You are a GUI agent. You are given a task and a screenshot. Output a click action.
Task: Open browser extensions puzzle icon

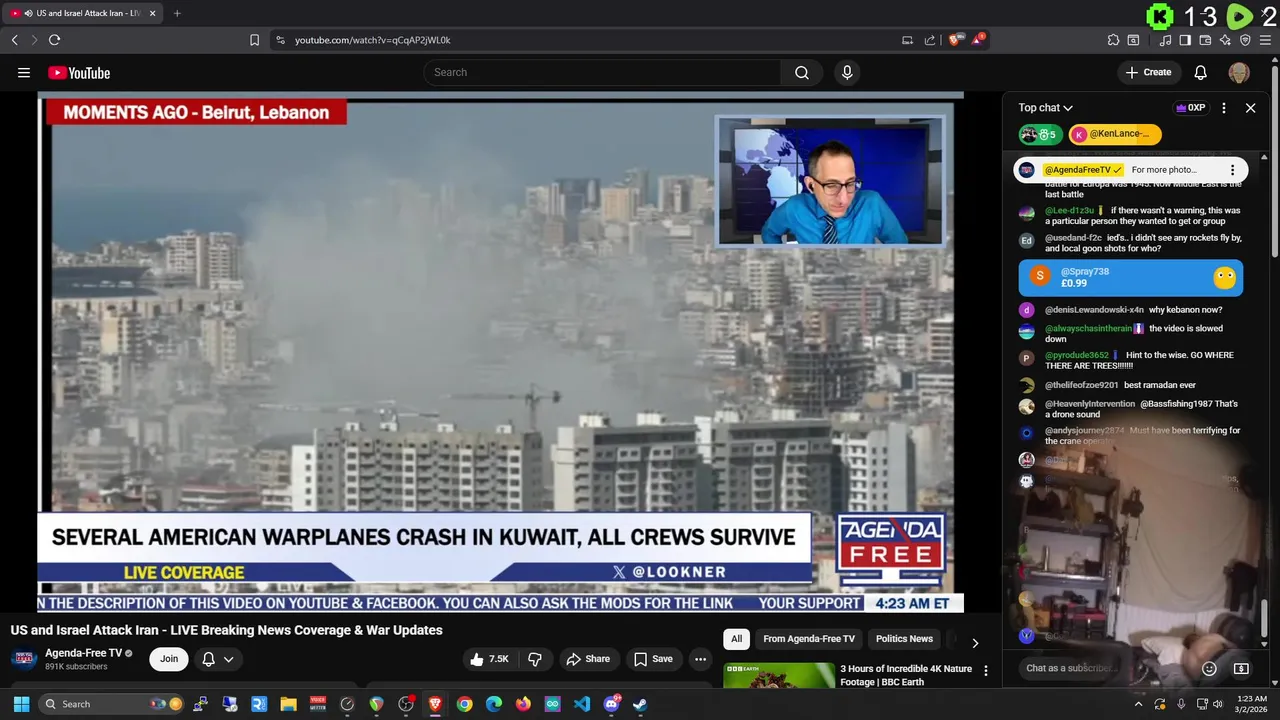pos(1113,40)
